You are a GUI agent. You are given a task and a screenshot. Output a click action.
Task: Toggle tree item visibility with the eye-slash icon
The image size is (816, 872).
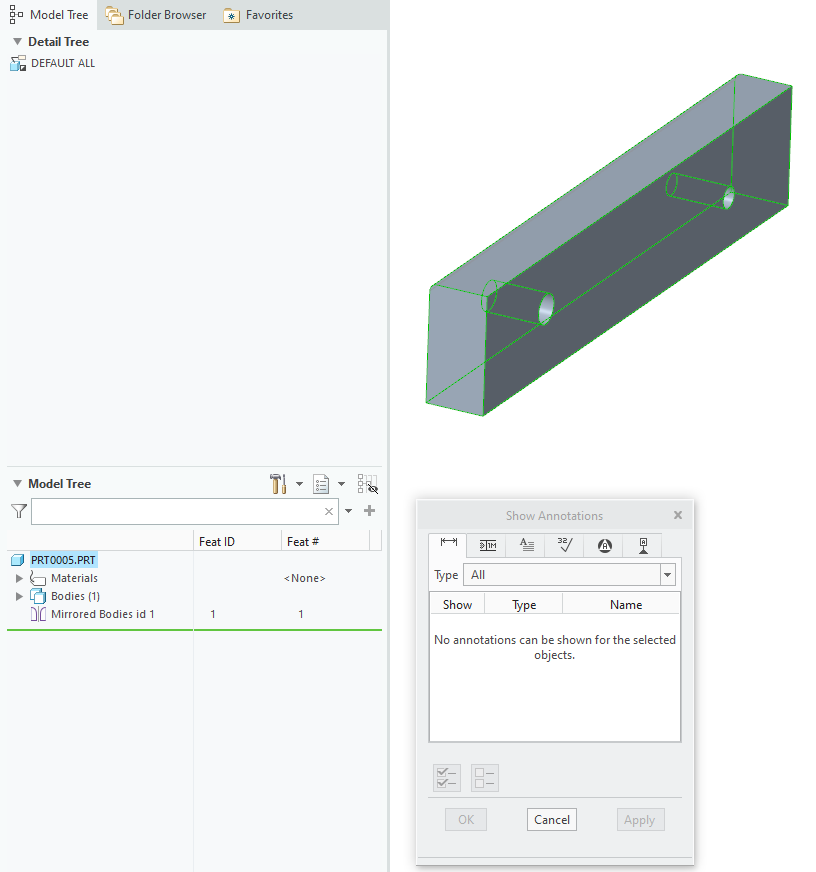(369, 486)
